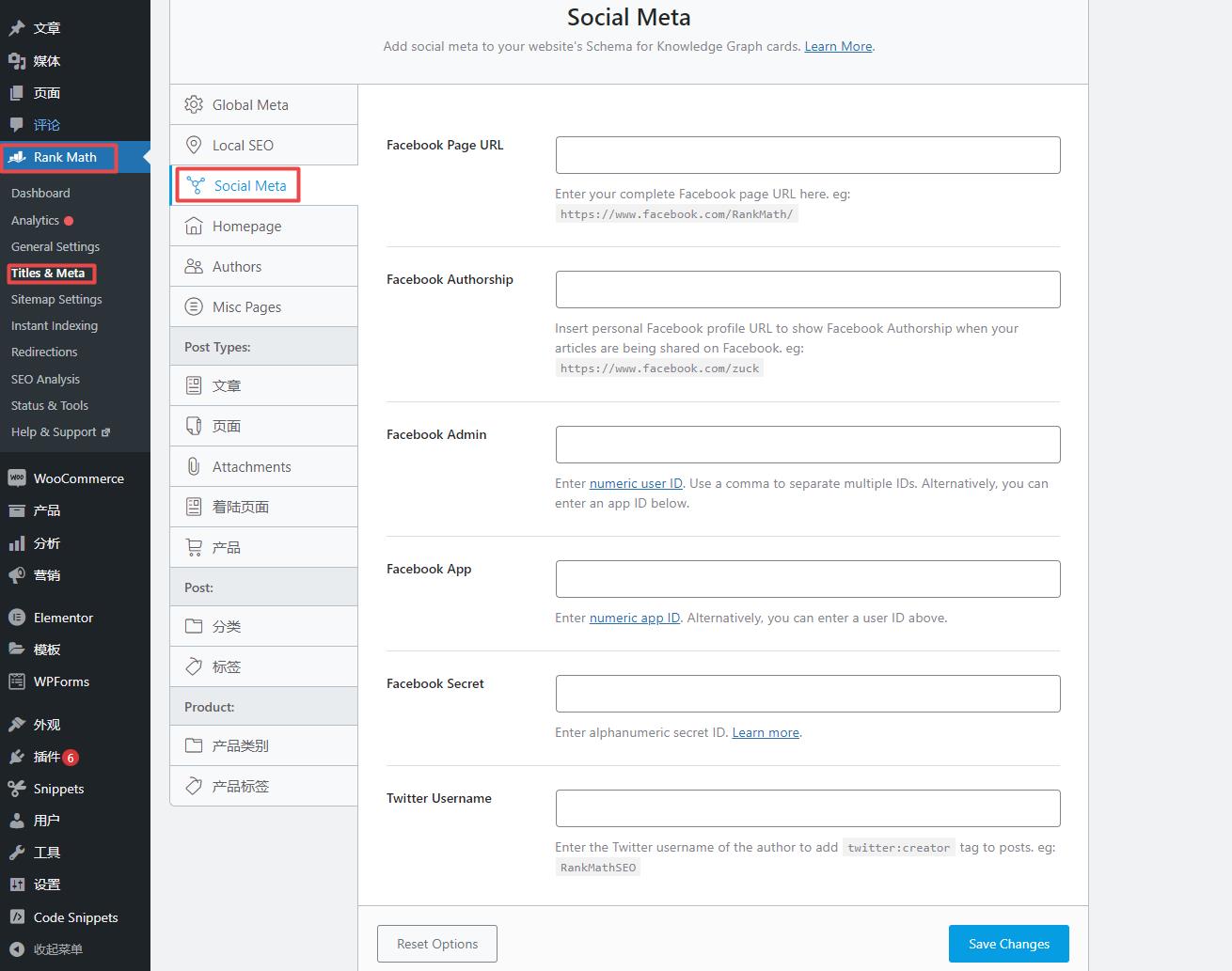This screenshot has height=971, width=1232.
Task: Click the 媒体 media icon in the sidebar
Action: pos(17,61)
